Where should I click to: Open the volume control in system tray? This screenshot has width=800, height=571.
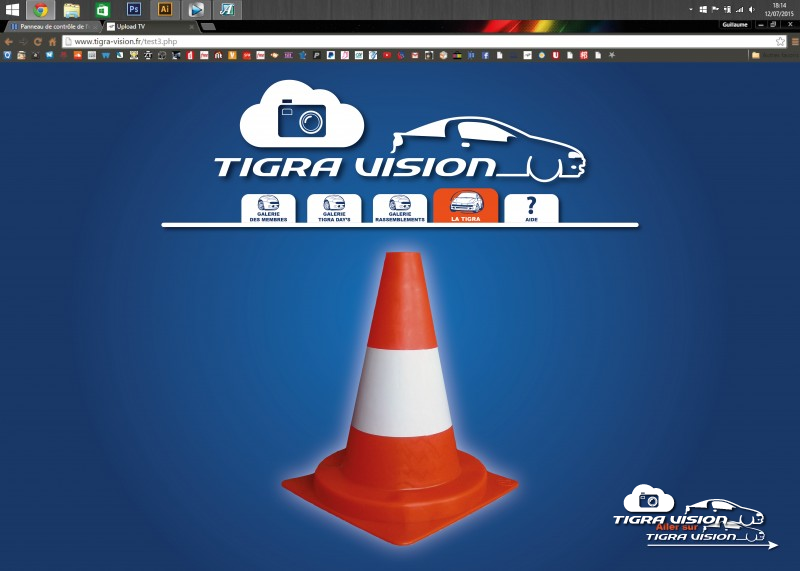pos(751,9)
